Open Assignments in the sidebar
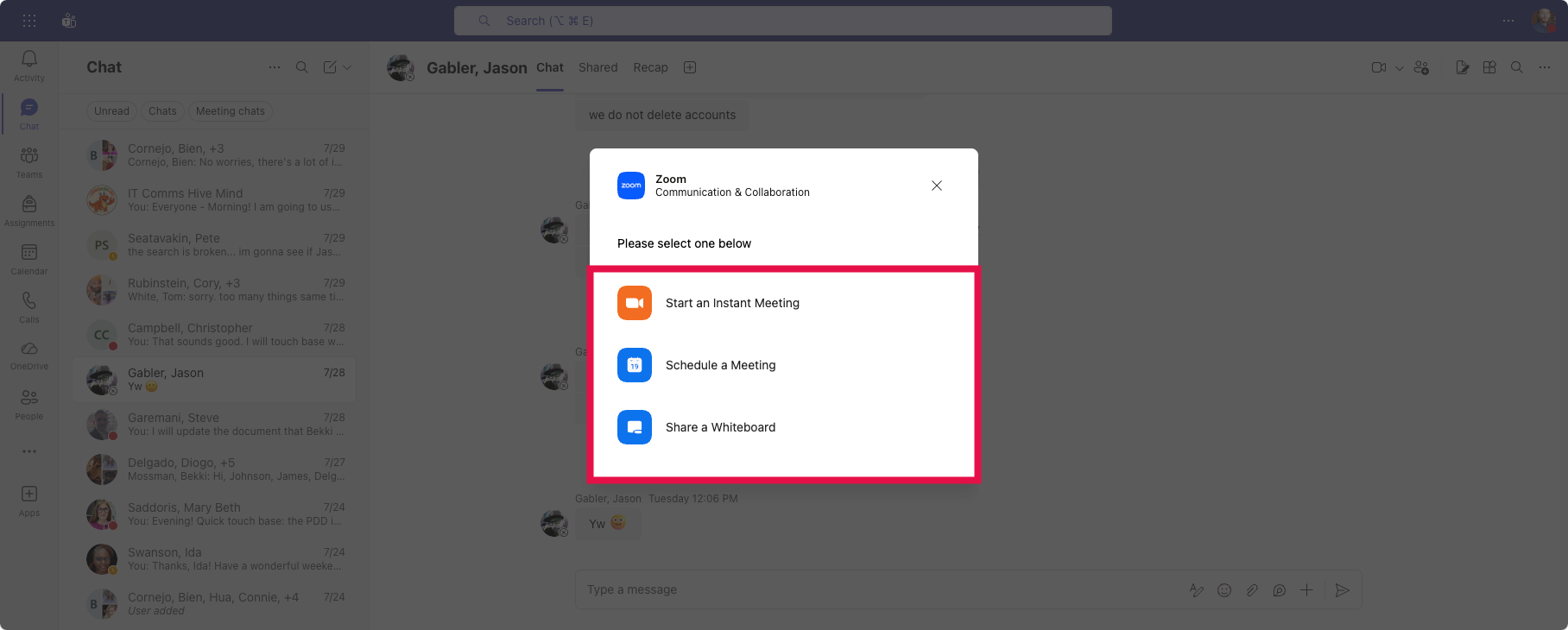This screenshot has width=1568, height=630. point(29,211)
